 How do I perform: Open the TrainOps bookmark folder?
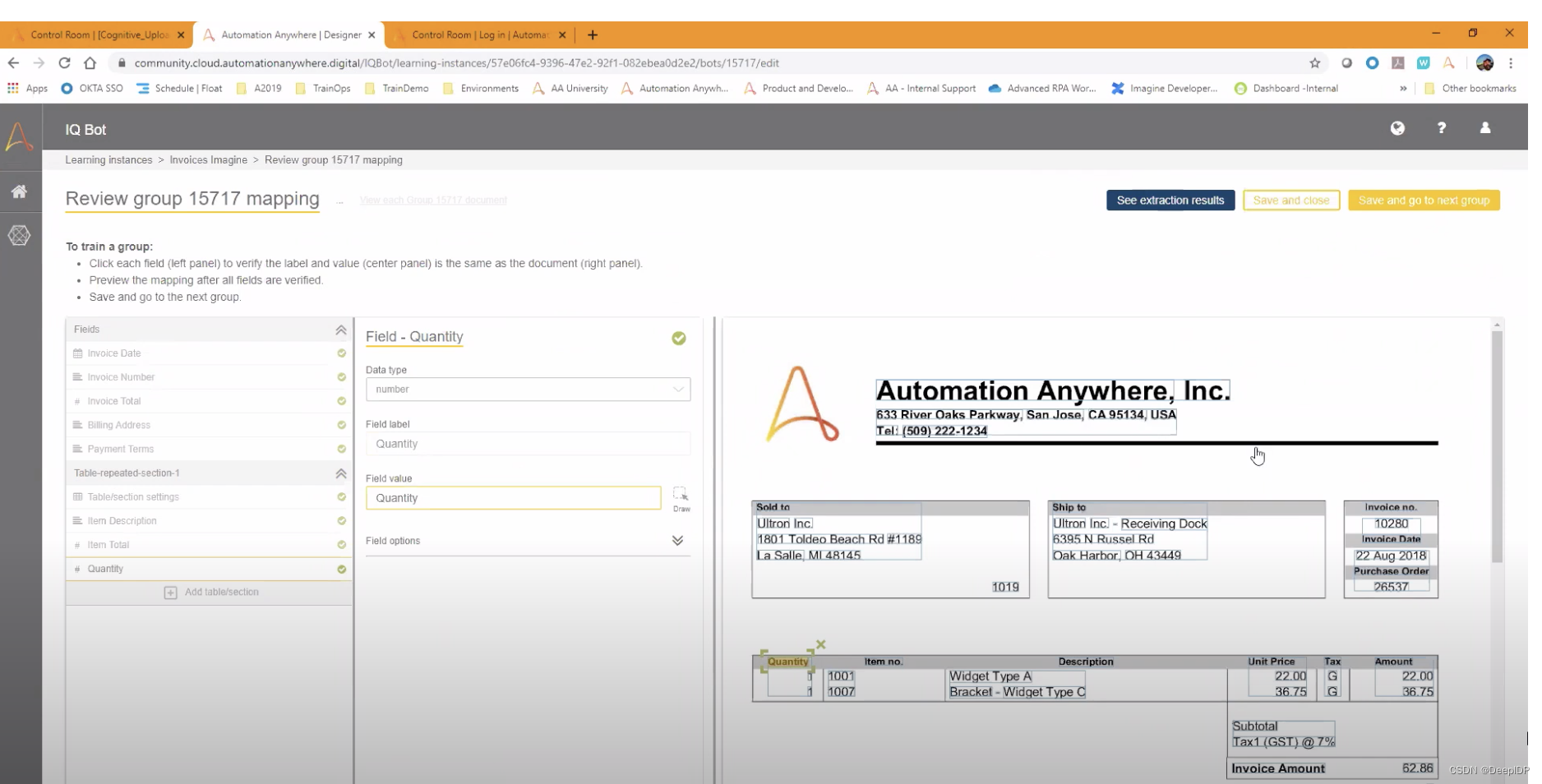(323, 88)
